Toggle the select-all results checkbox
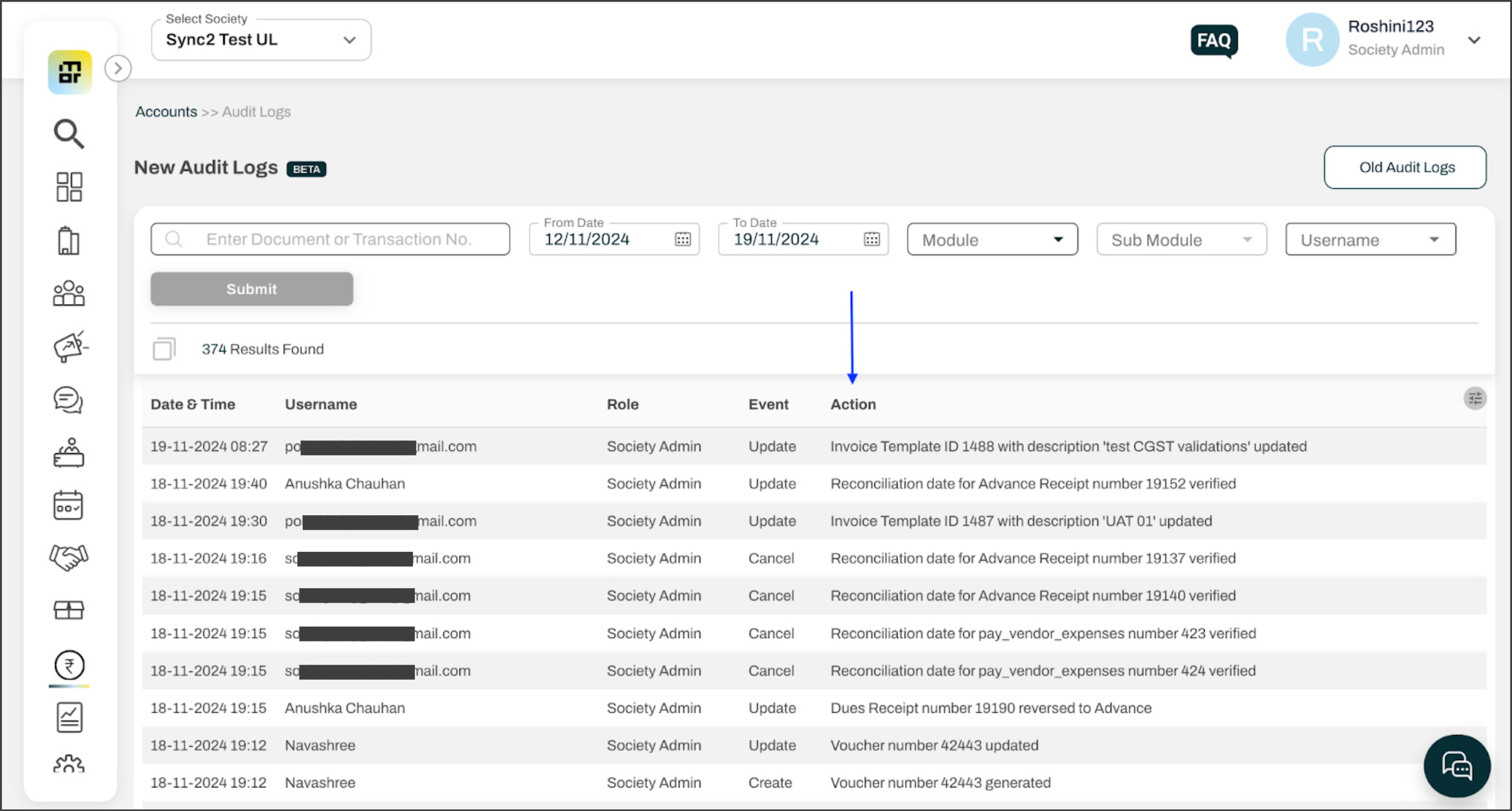 [x=164, y=349]
